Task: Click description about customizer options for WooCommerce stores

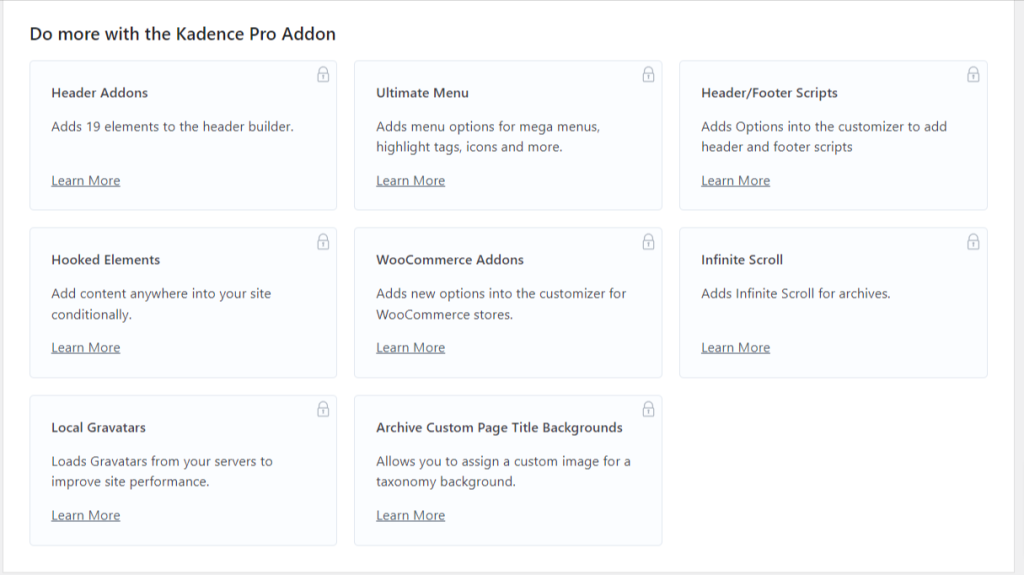Action: tap(501, 304)
